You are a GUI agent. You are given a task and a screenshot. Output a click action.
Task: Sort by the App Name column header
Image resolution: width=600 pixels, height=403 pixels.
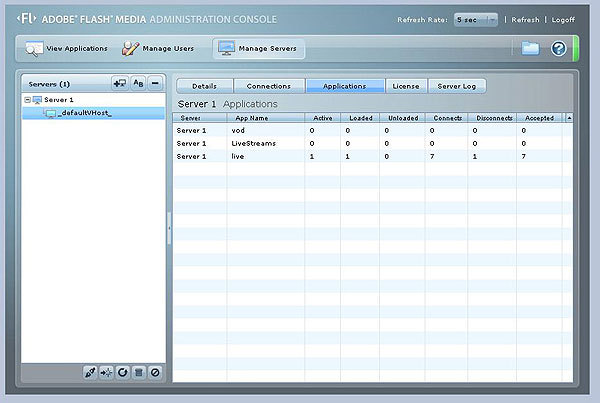tap(266, 118)
